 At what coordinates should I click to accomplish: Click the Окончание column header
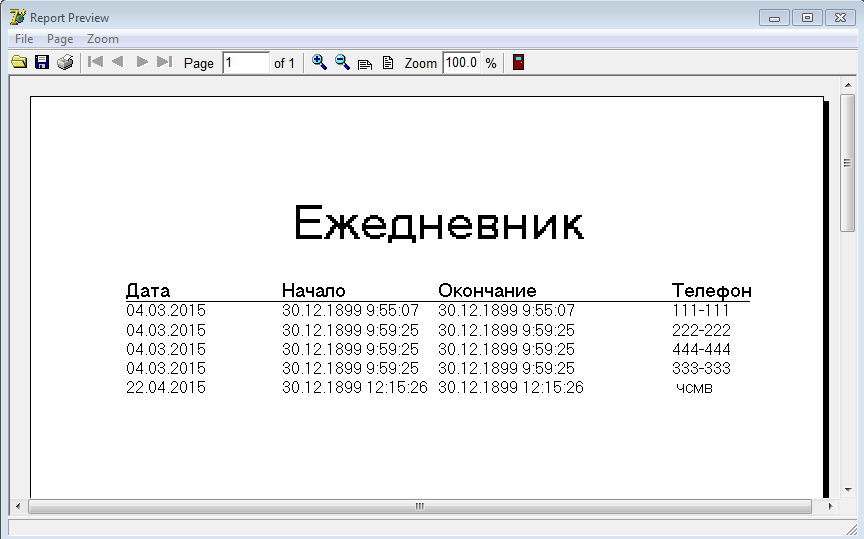487,290
